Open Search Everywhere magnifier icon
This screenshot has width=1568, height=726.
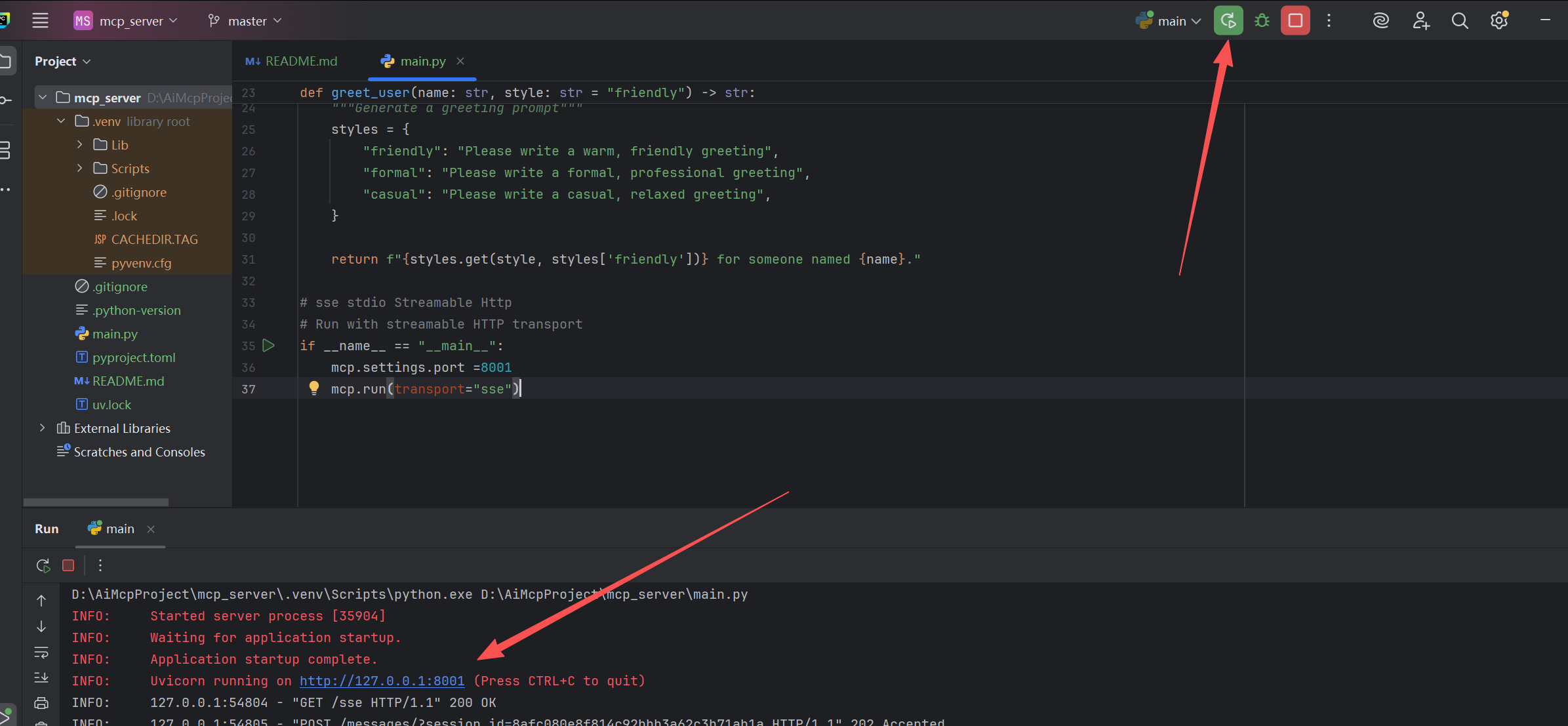coord(1459,20)
